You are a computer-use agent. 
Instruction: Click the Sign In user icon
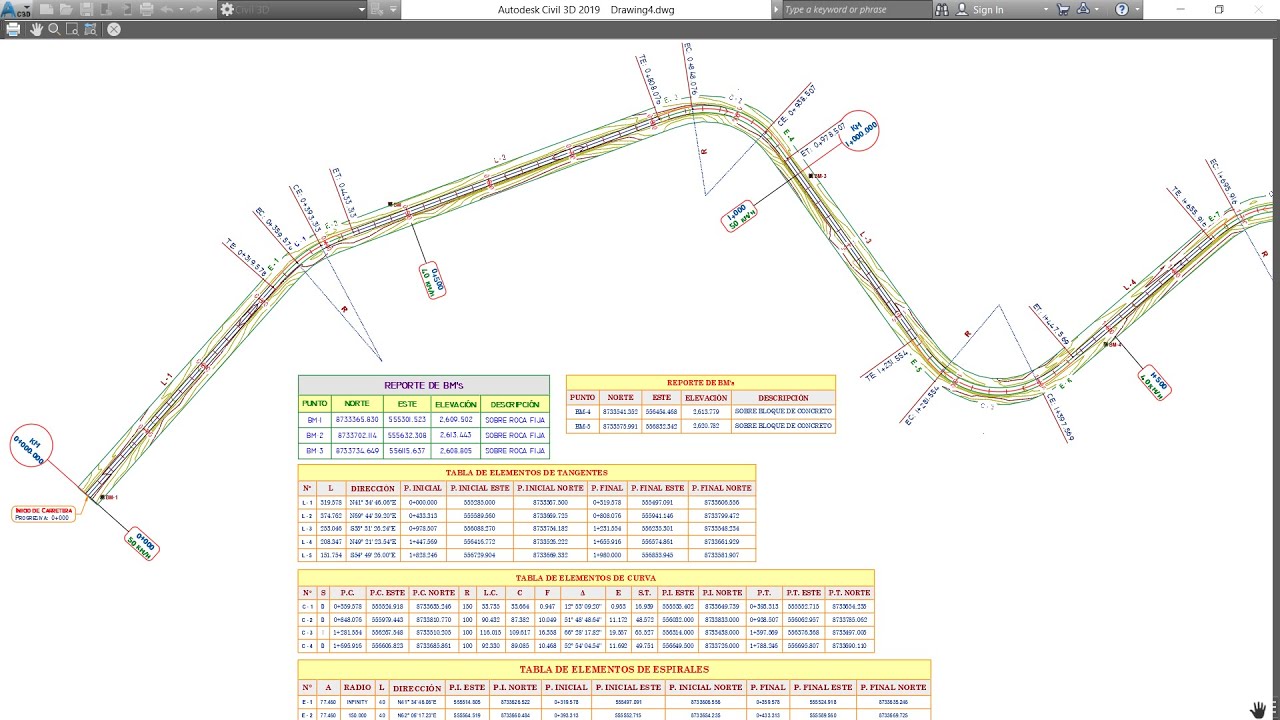point(962,9)
